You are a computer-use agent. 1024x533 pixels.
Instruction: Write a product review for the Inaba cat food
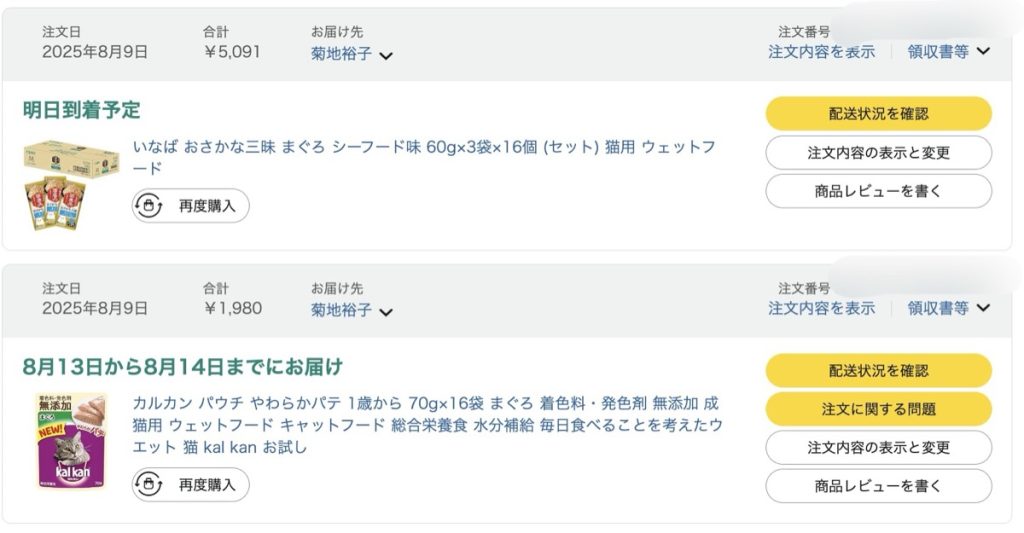click(878, 191)
